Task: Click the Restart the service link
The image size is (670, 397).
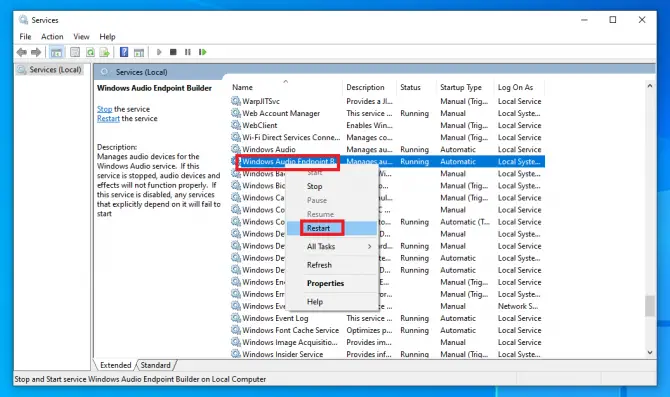Action: click(108, 118)
